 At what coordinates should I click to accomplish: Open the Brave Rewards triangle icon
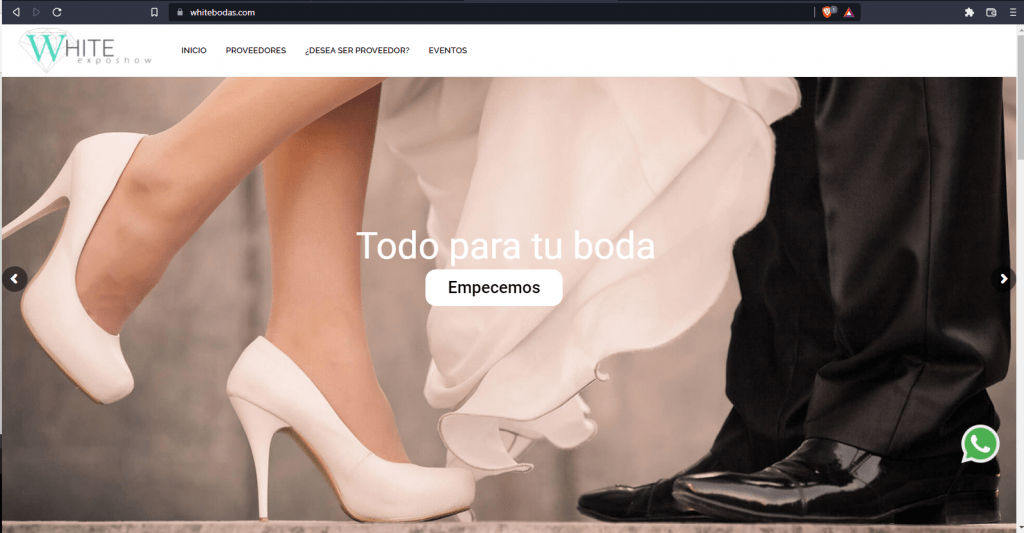(848, 12)
